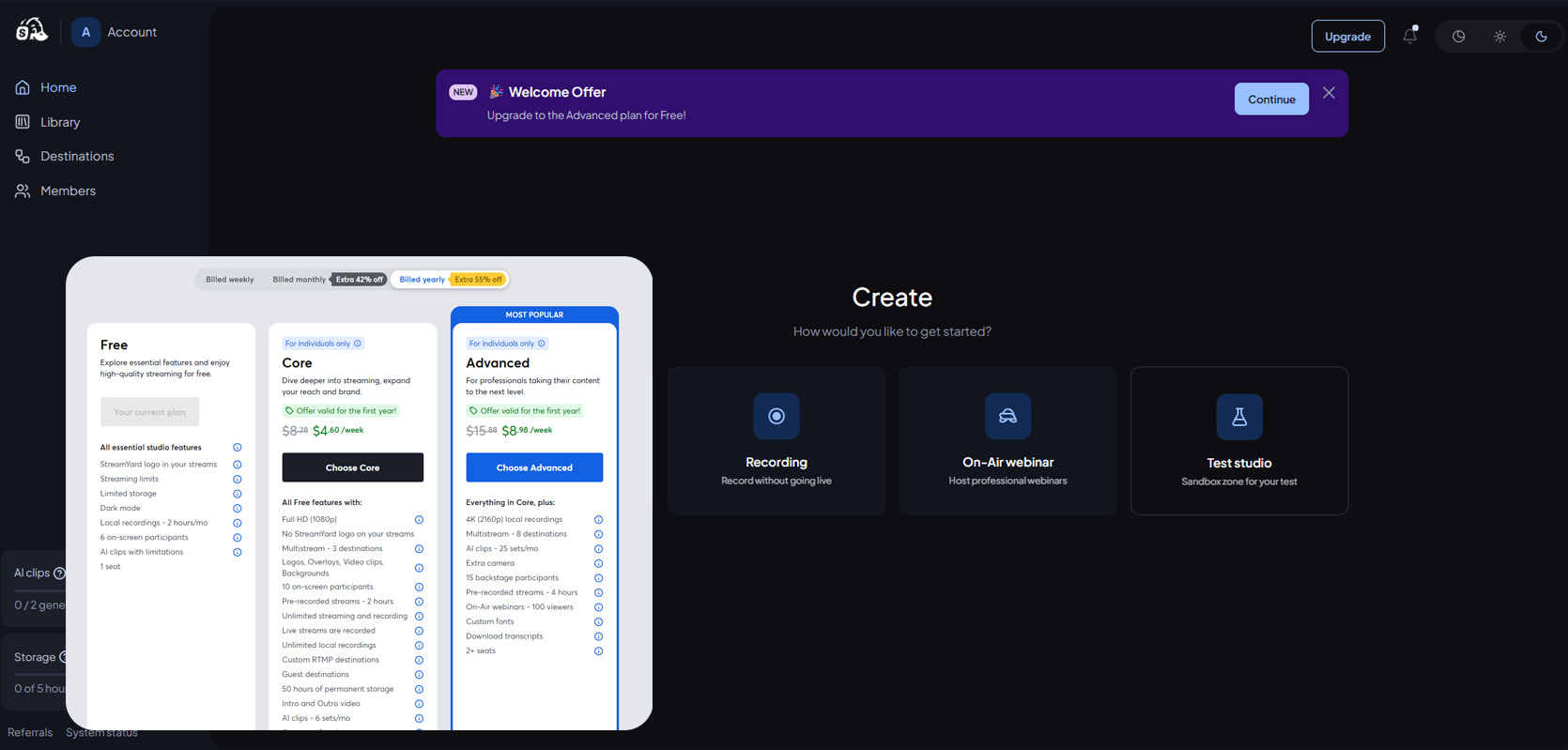Viewport: 1568px width, 750px height.
Task: Click info icon for AI clips with limitations
Action: tap(238, 553)
